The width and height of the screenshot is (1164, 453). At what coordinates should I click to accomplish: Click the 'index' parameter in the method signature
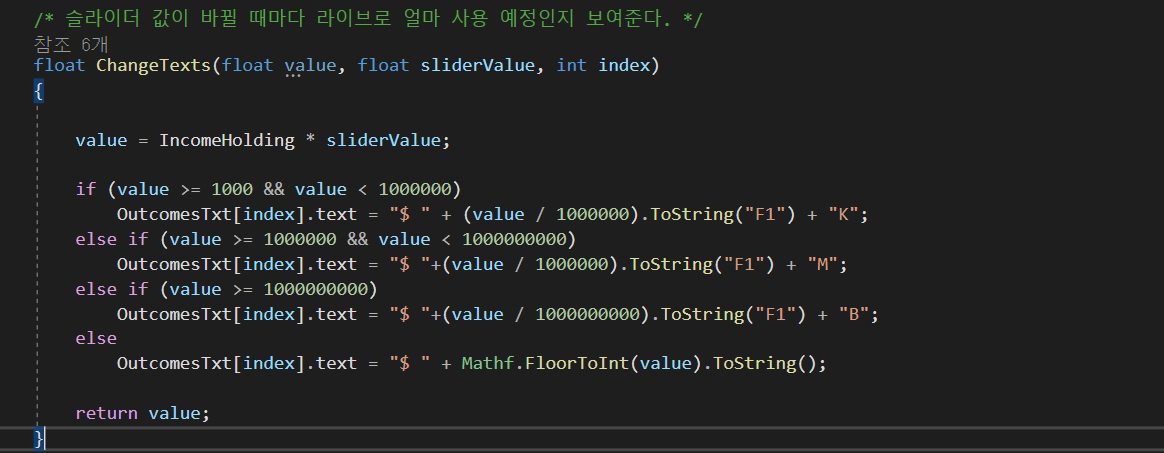[624, 65]
